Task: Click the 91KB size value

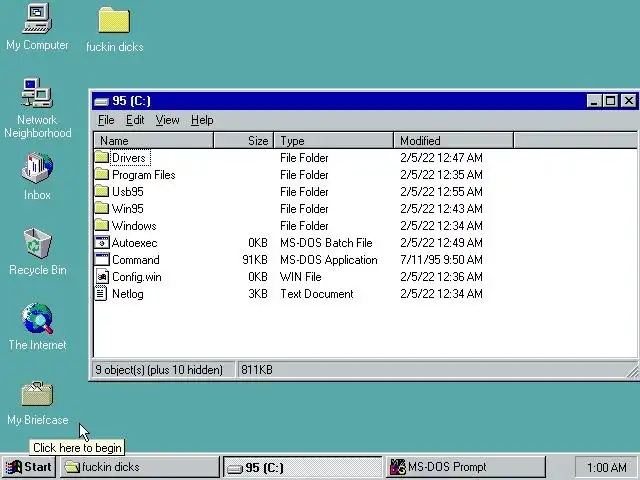Action: tap(255, 260)
